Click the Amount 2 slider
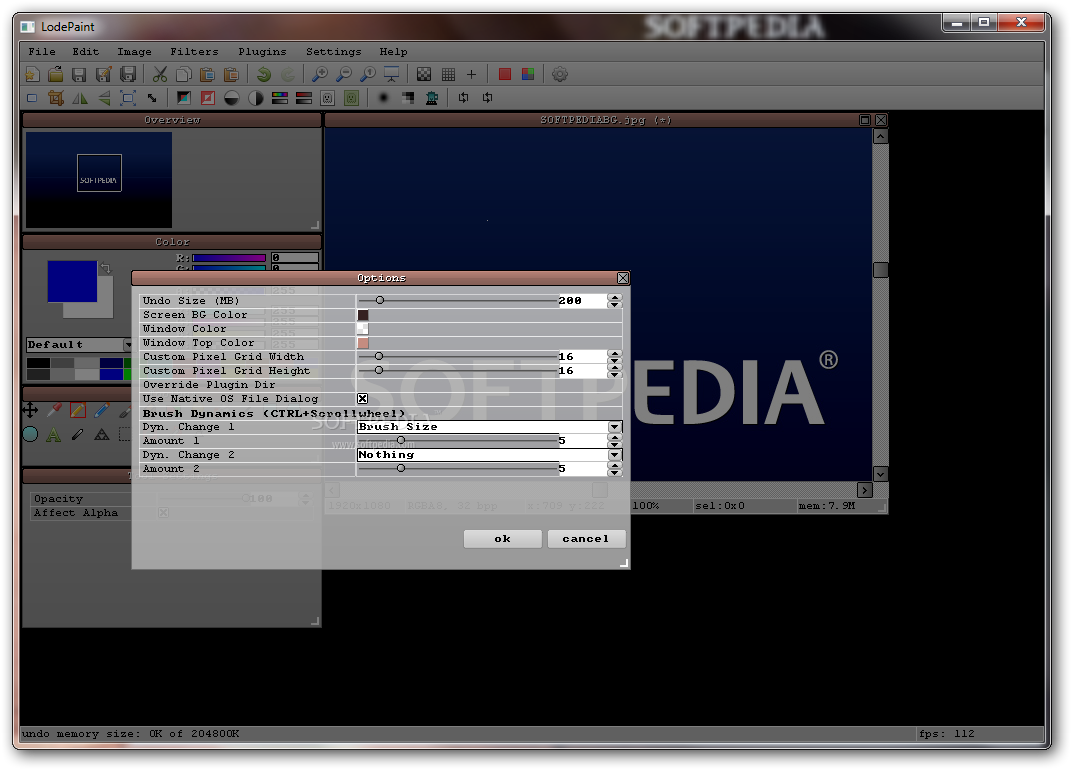 pyautogui.click(x=457, y=468)
